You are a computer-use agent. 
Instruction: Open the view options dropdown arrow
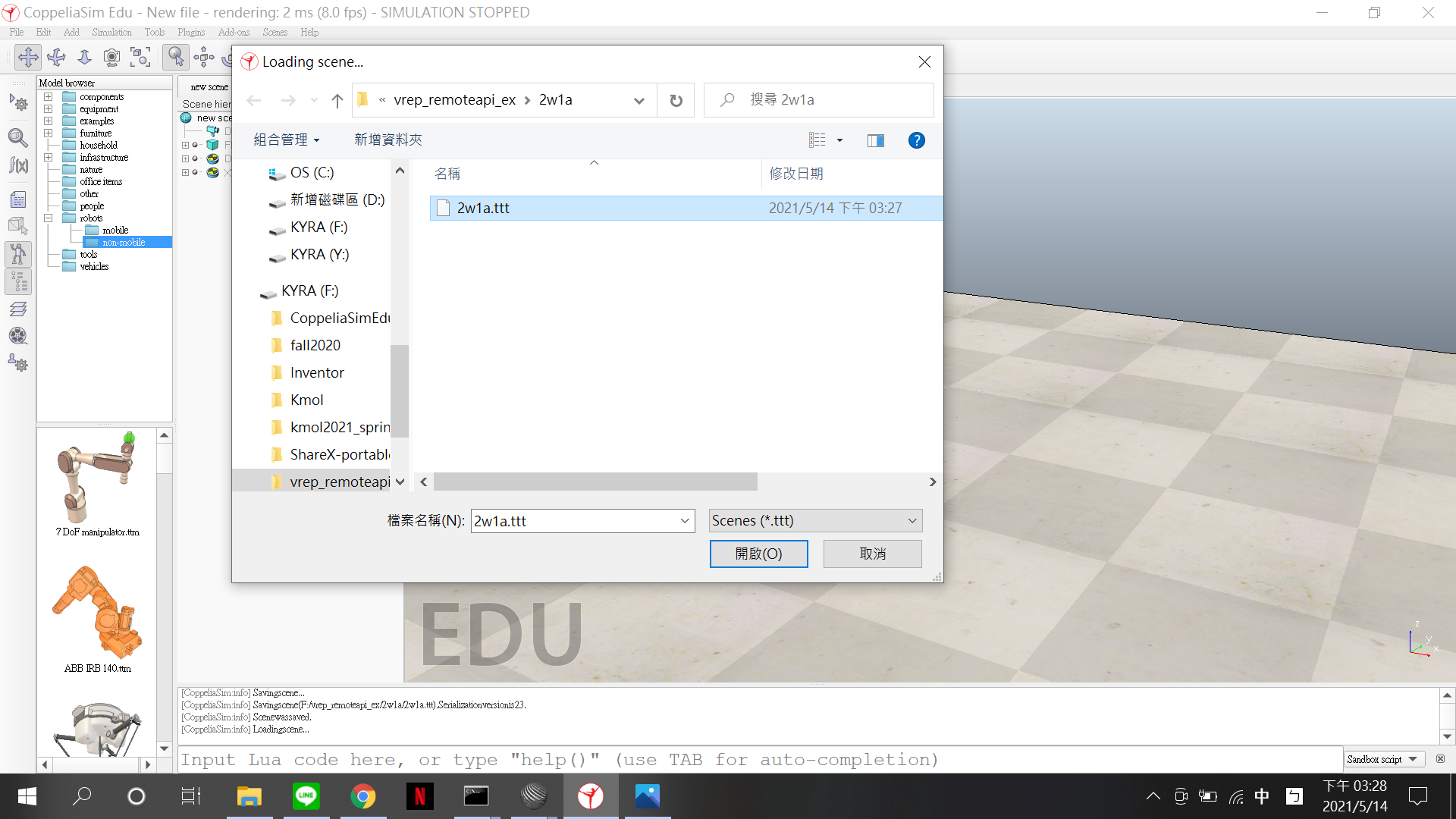click(839, 140)
